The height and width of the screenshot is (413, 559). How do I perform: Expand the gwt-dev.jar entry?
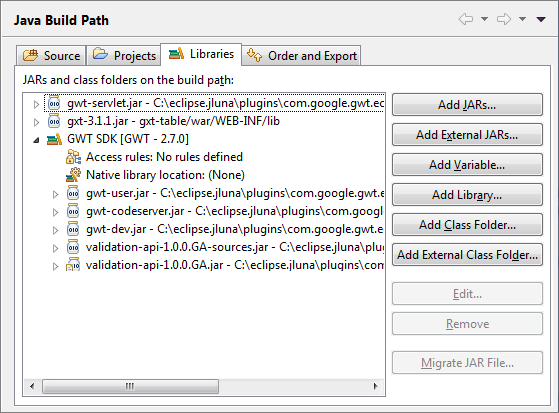pyautogui.click(x=55, y=230)
